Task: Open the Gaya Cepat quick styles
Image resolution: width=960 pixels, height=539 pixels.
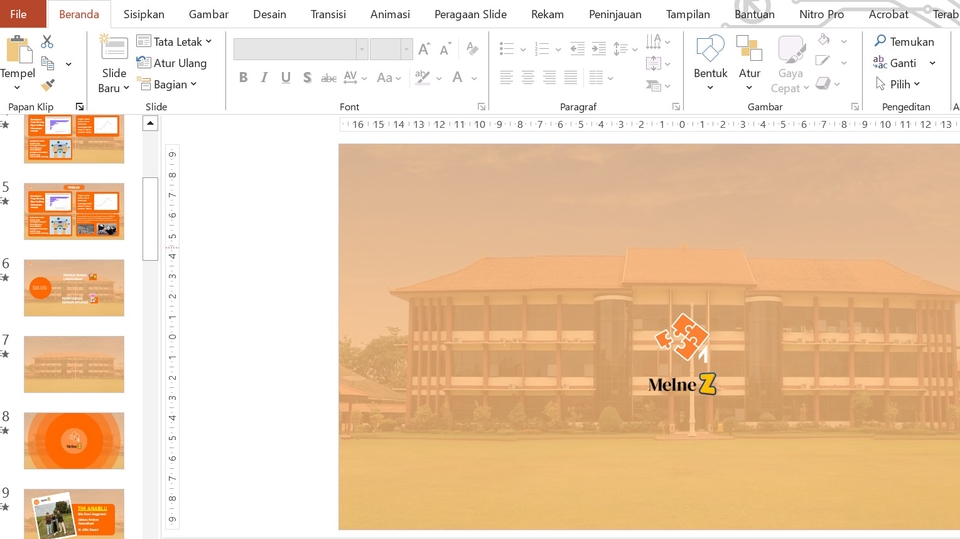Action: pos(790,64)
